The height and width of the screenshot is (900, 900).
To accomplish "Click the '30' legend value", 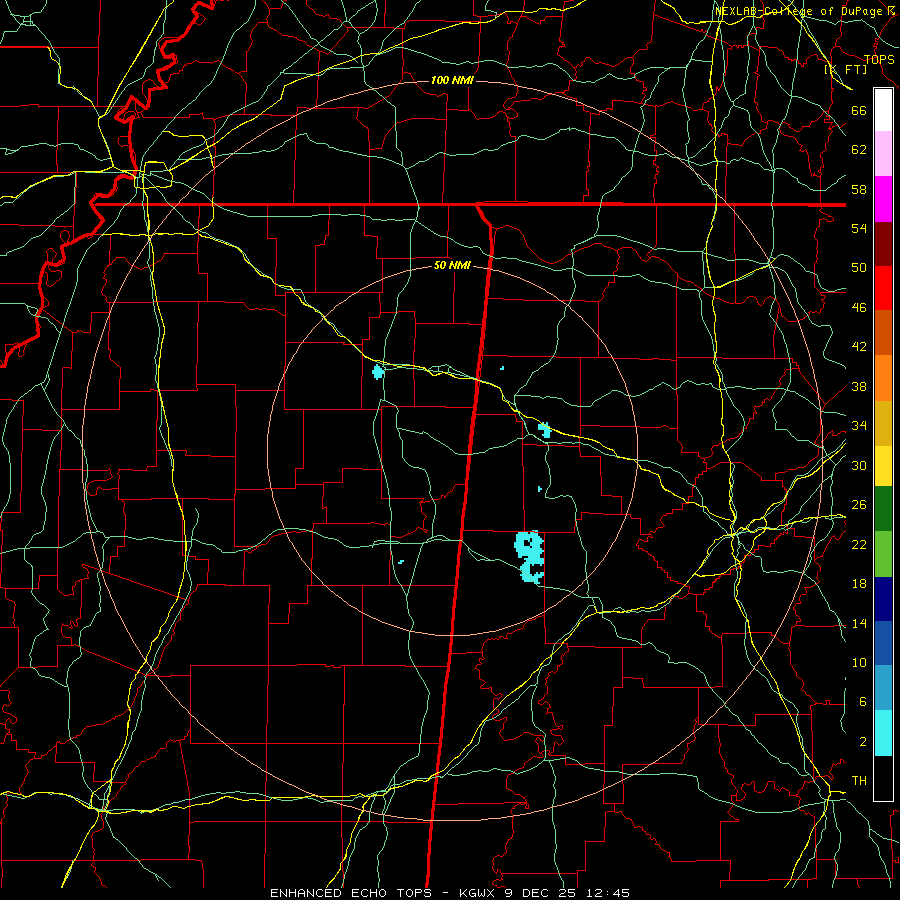I will pos(859,465).
